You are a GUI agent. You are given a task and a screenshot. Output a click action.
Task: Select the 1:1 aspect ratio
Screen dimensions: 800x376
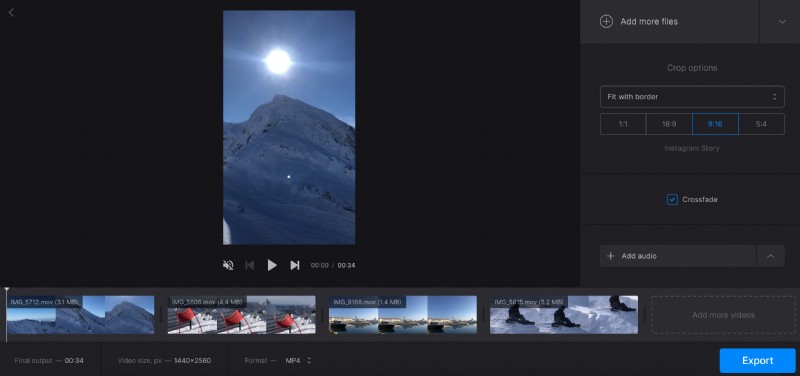(x=623, y=124)
